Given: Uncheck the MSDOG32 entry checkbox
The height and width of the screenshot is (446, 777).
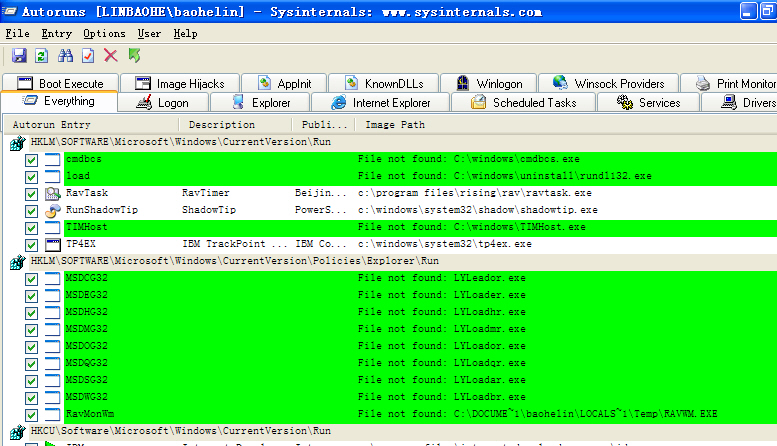Looking at the screenshot, I should pyautogui.click(x=31, y=347).
